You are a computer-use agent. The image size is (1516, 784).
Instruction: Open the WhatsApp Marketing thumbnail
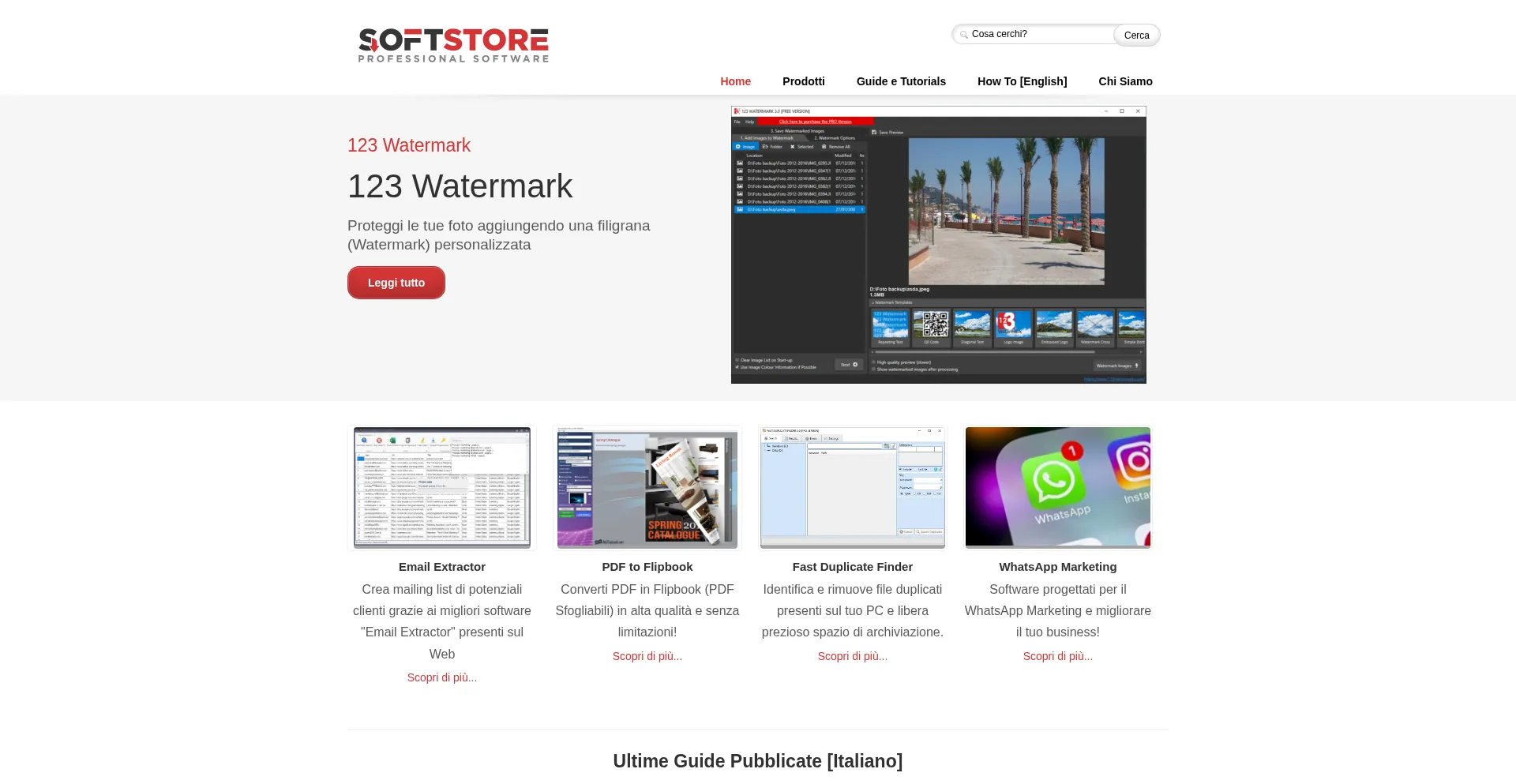coord(1058,488)
